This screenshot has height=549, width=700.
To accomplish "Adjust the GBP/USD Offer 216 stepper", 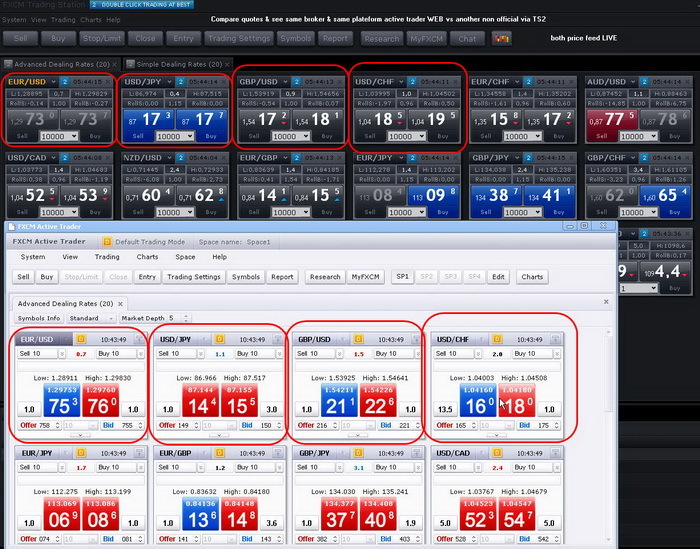I will [335, 425].
